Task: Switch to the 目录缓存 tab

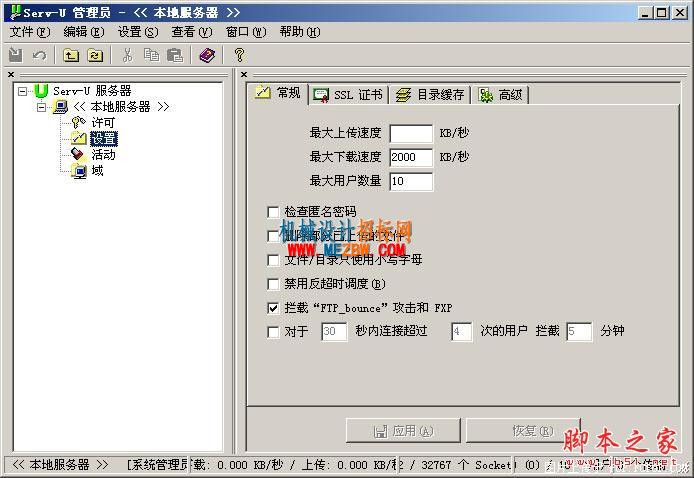Action: [x=430, y=95]
